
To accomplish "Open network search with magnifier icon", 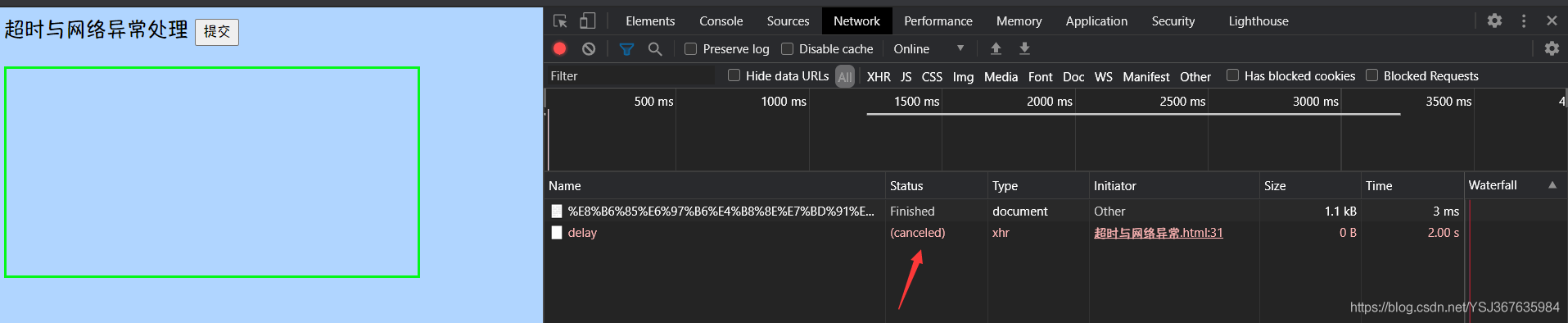I will pos(655,49).
